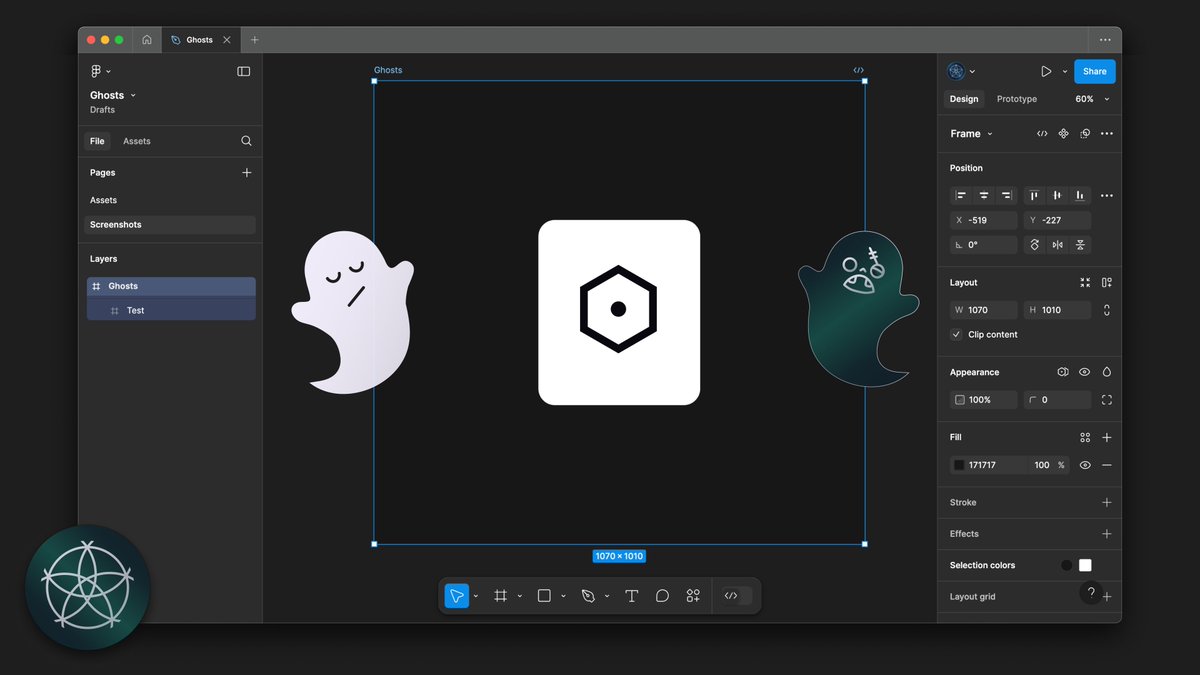Click the rotation angle field

point(984,245)
